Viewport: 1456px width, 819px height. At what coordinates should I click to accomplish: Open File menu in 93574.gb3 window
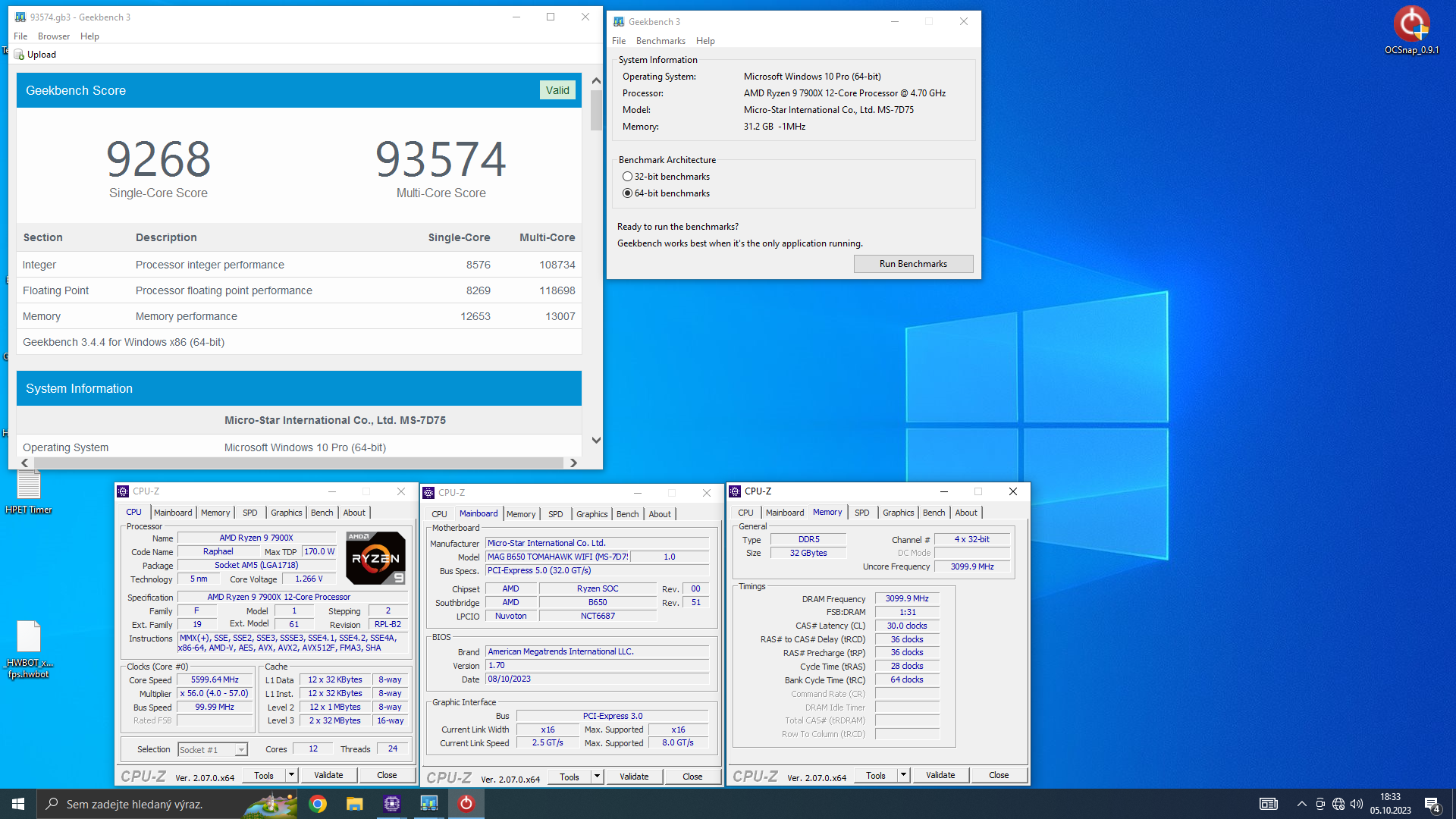pos(20,36)
